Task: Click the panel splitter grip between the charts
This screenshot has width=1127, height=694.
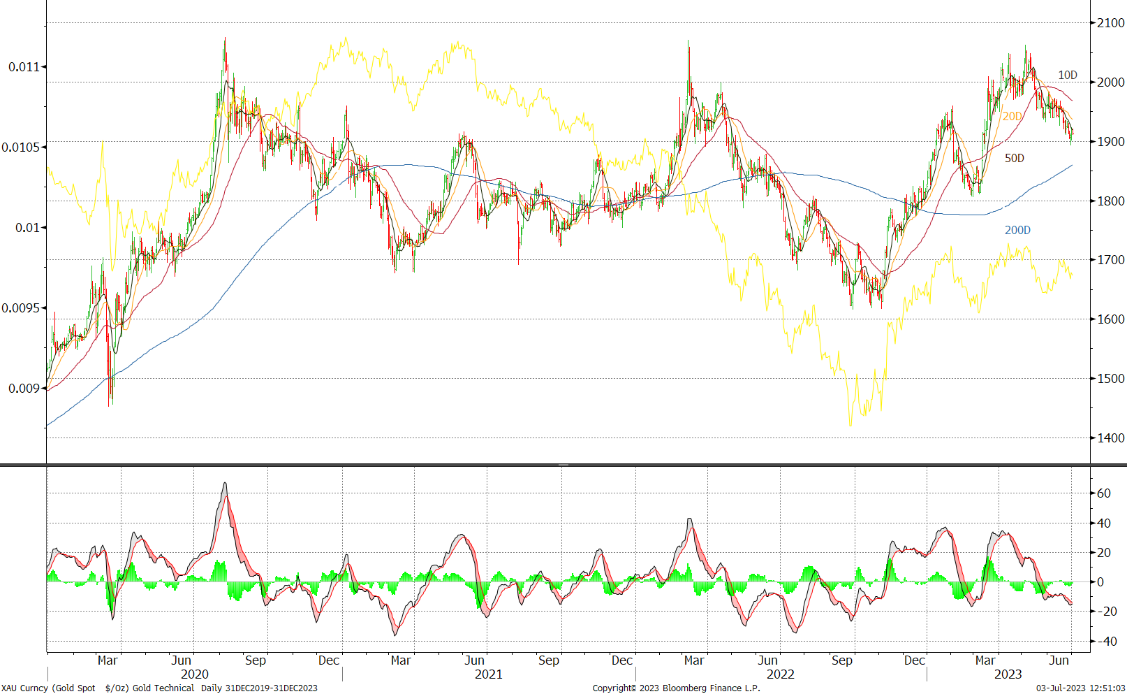Action: [x=564, y=465]
